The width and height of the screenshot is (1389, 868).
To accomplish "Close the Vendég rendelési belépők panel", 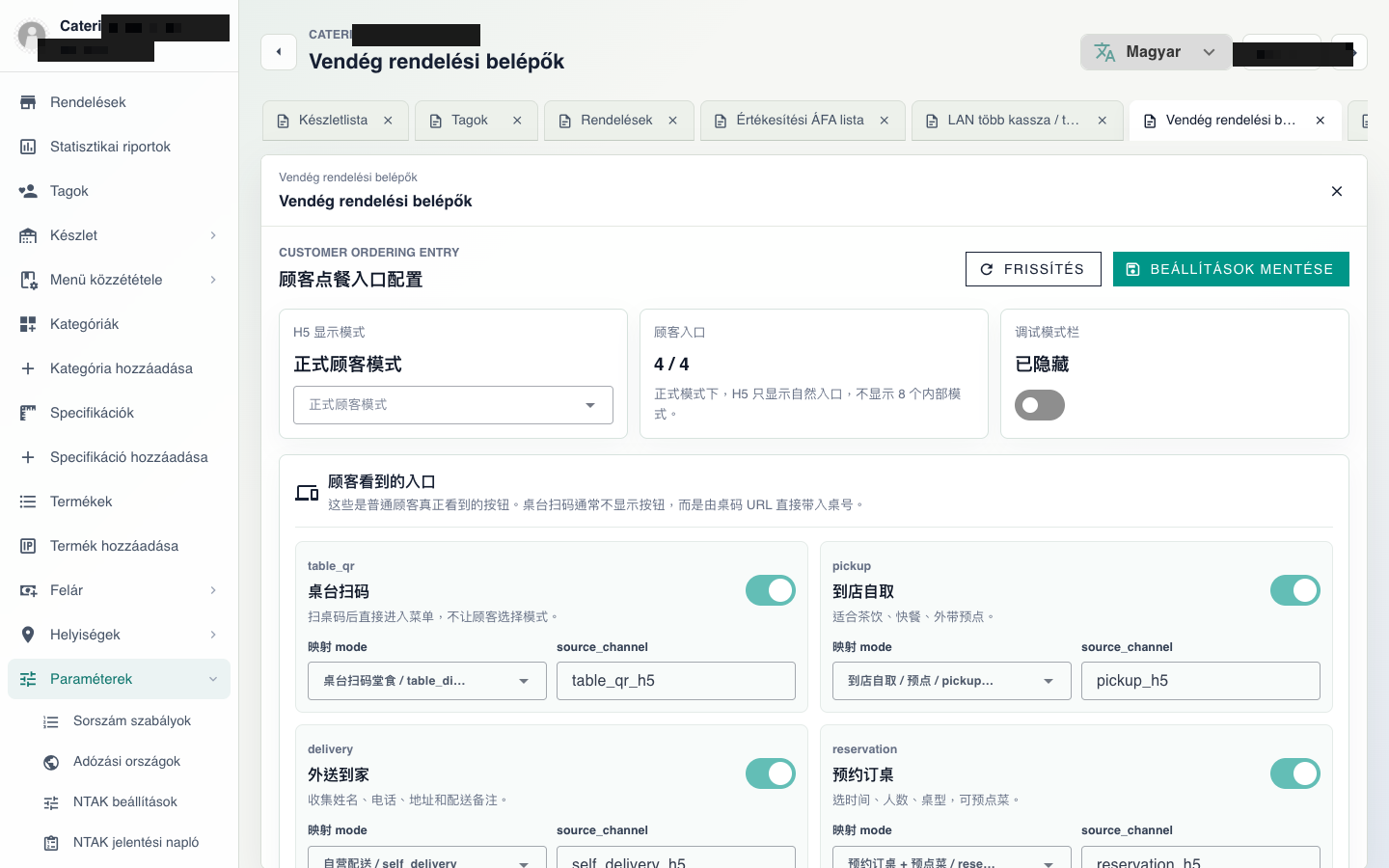I will pyautogui.click(x=1337, y=191).
